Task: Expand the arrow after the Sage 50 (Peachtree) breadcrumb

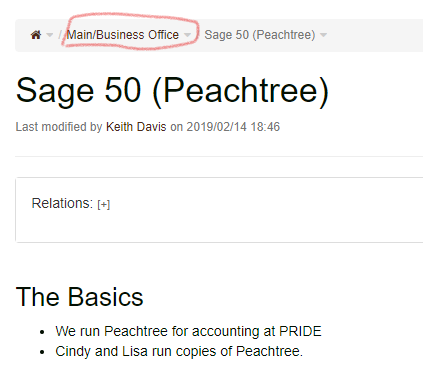Action: point(323,35)
